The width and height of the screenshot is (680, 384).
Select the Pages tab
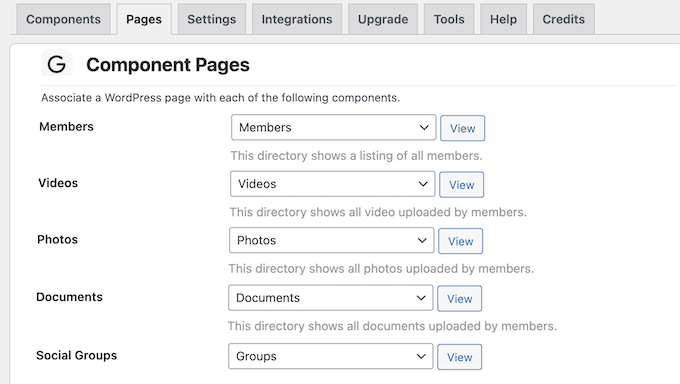point(144,19)
